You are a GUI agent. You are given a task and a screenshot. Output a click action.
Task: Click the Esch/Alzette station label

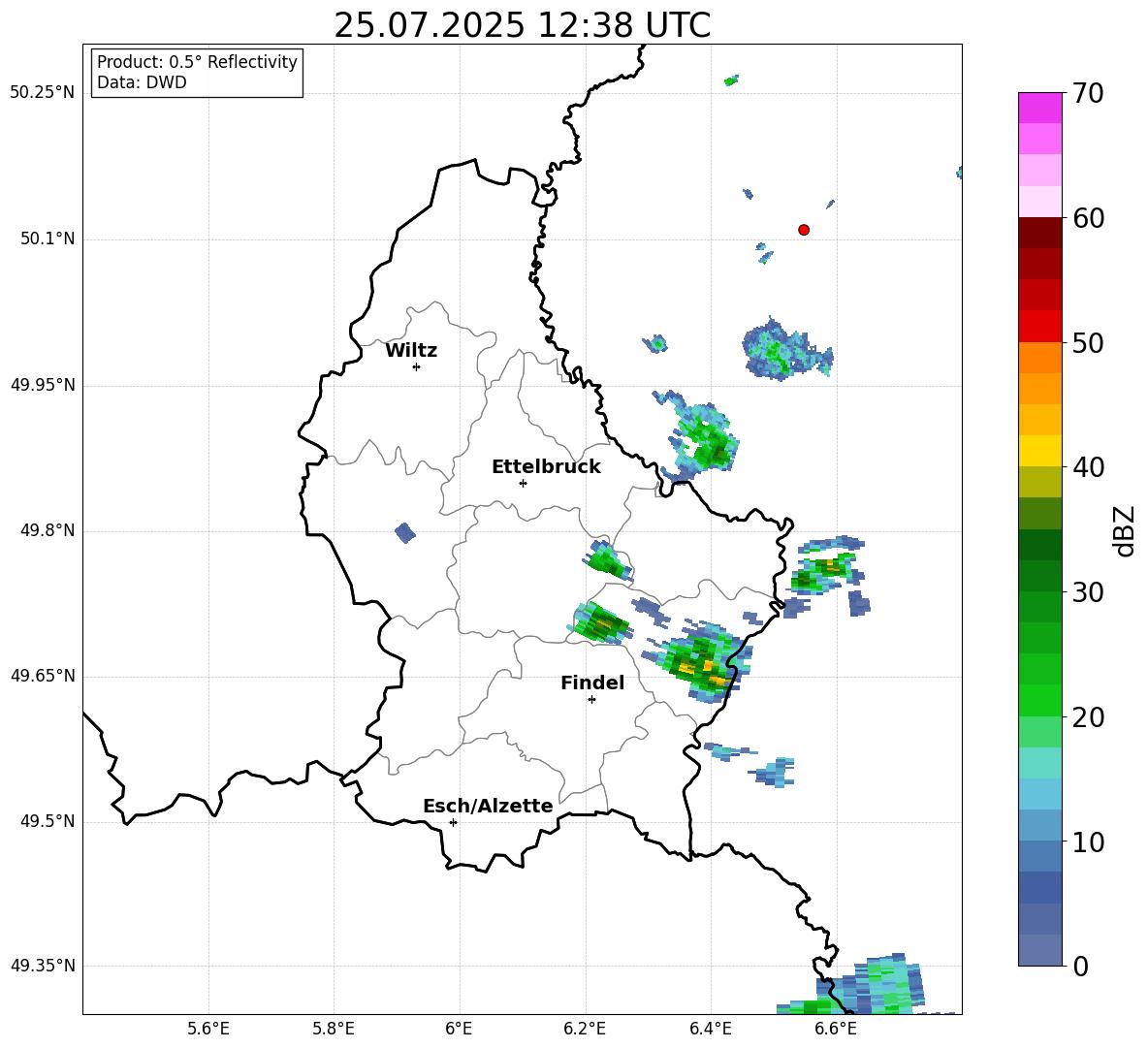pos(488,806)
